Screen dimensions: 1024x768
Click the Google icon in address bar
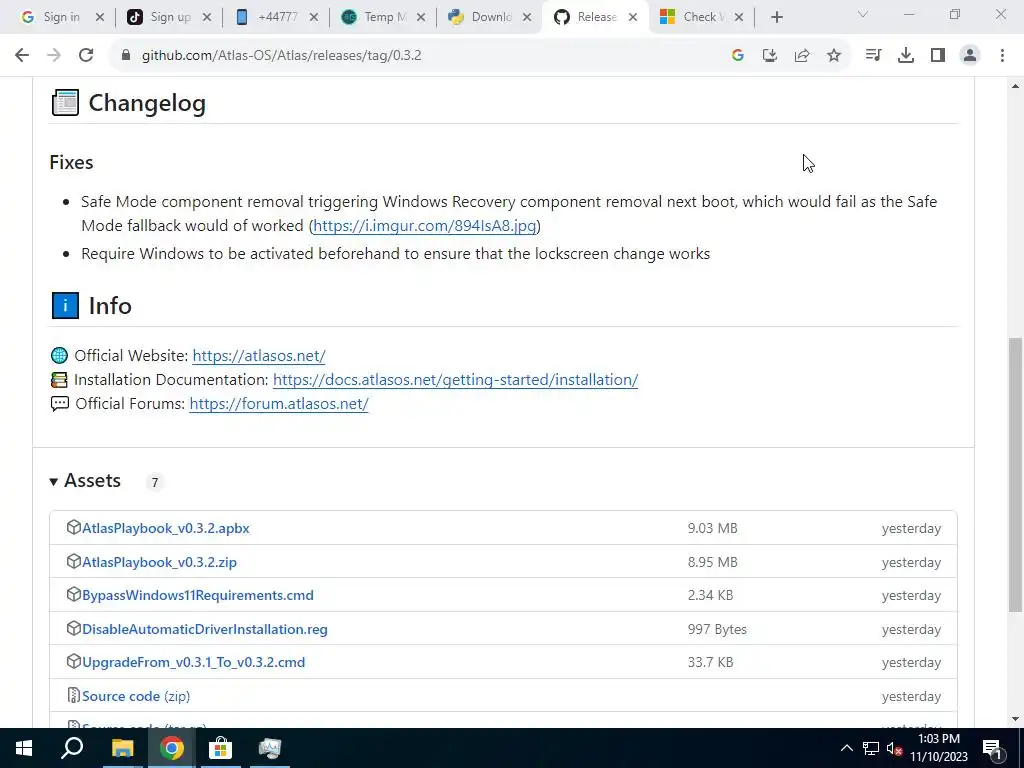click(738, 56)
